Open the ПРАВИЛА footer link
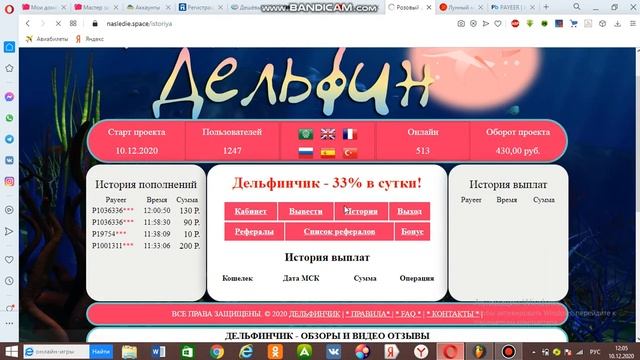 [368, 313]
